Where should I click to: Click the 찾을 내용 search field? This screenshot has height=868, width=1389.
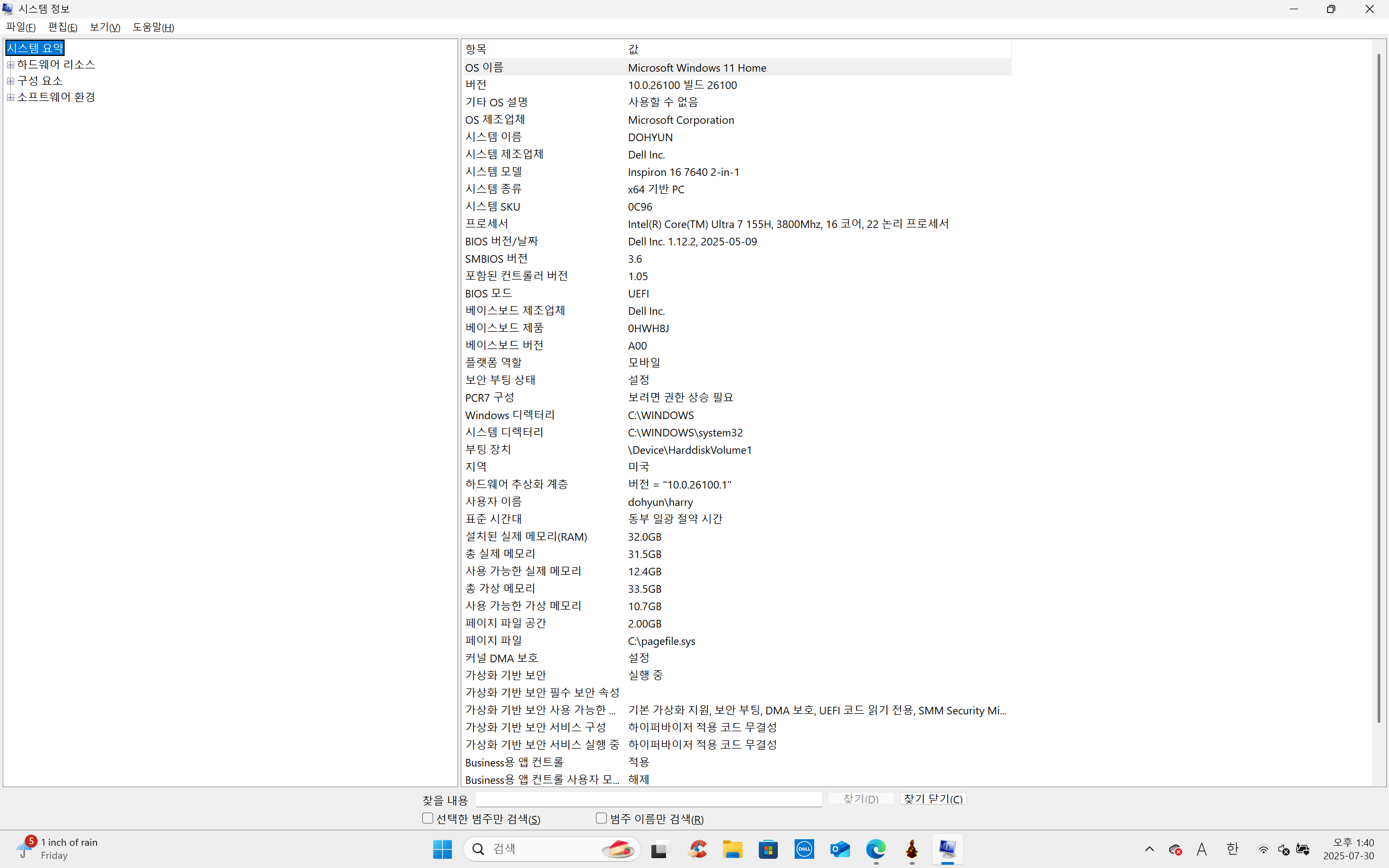point(649,799)
